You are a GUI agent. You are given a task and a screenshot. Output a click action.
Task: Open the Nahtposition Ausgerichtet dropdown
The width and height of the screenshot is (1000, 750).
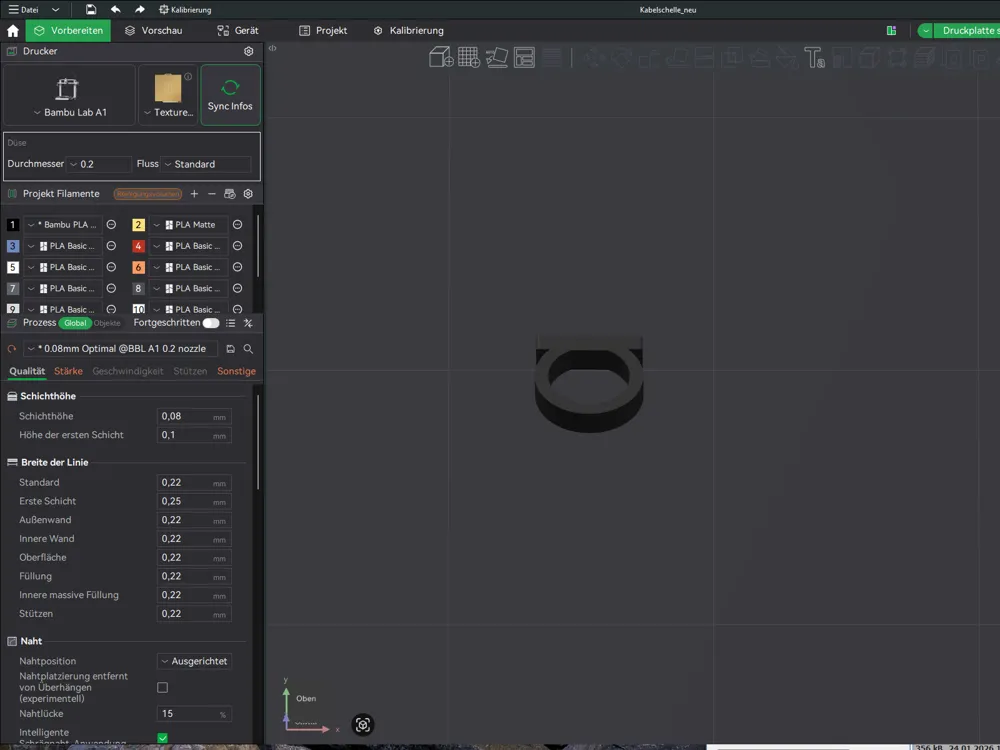tap(194, 661)
